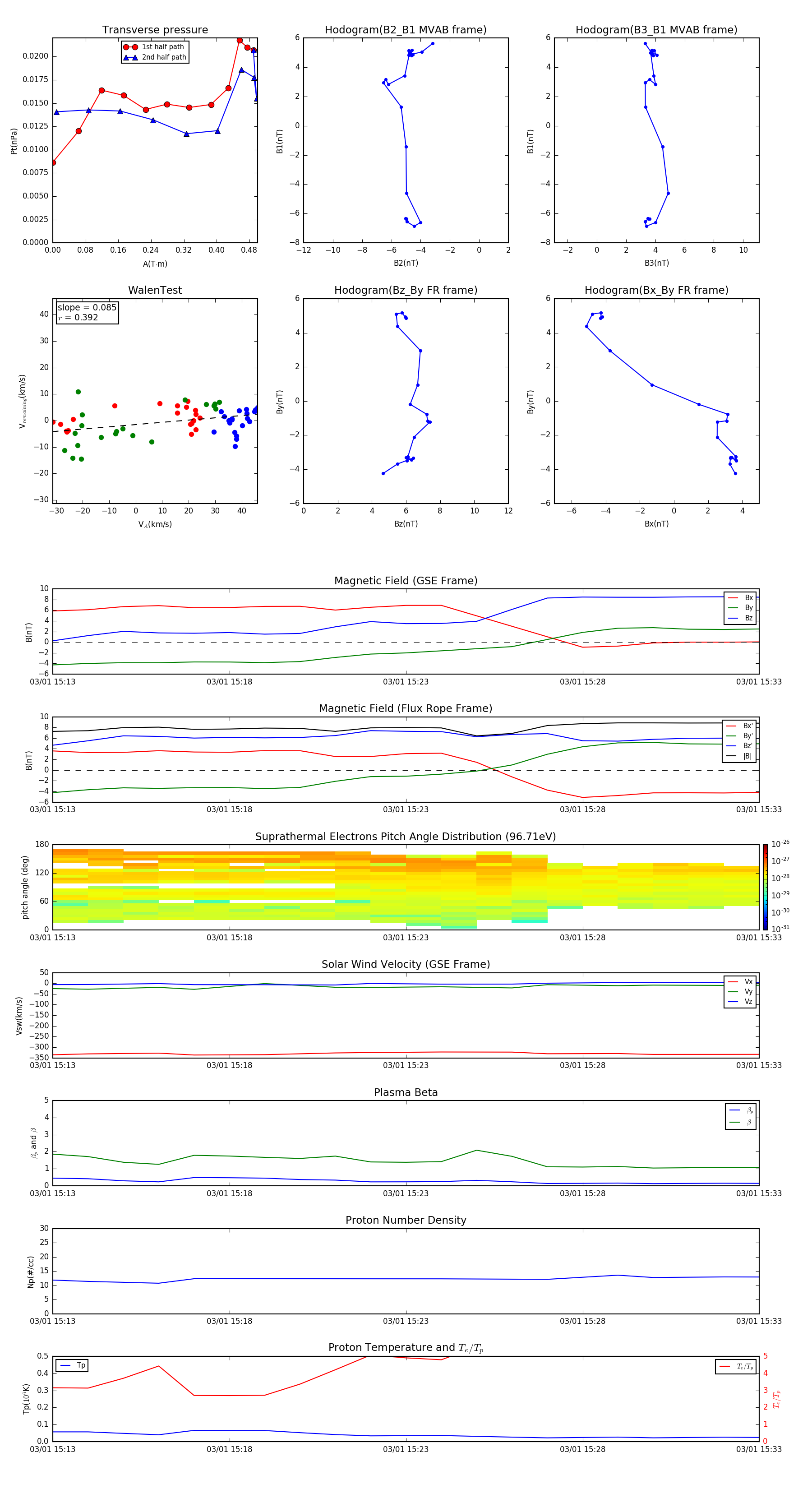Click the 'Plasma Beta' plot title
The image size is (812, 1489).
tap(406, 1092)
